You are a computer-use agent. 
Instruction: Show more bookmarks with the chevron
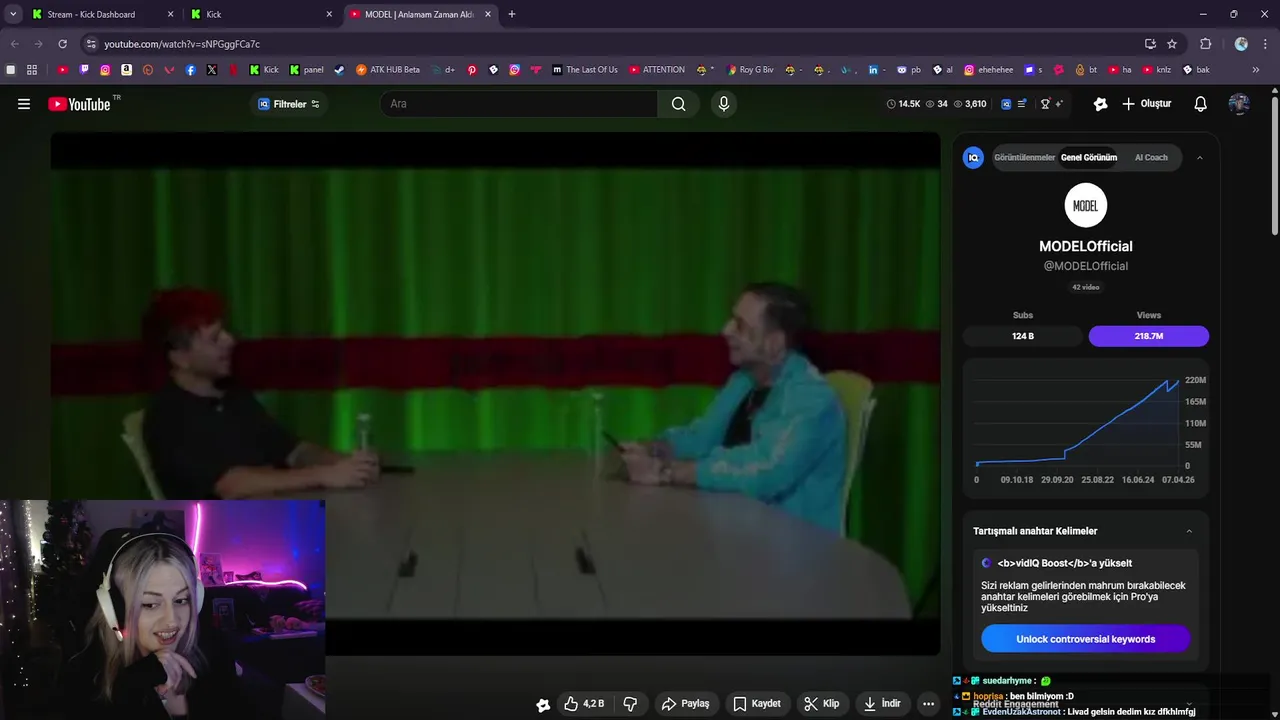pyautogui.click(x=1257, y=70)
